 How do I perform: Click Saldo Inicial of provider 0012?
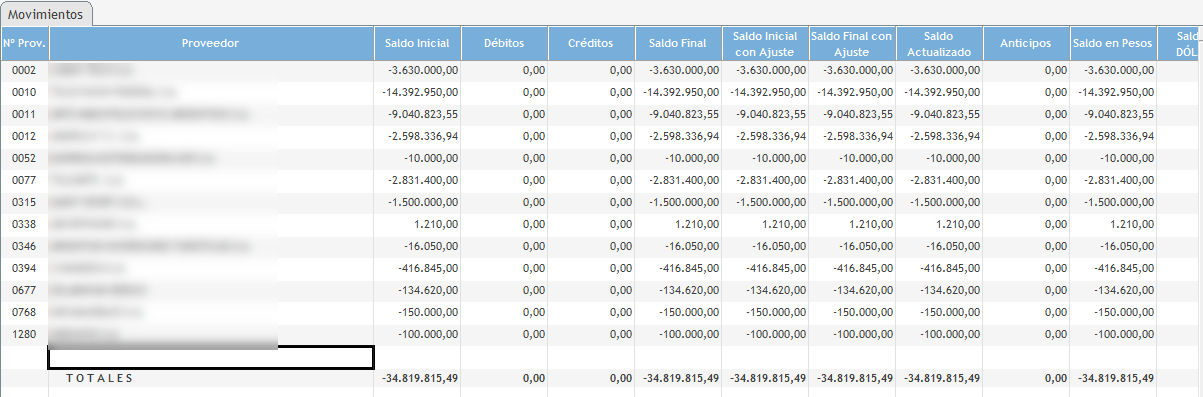(418, 136)
